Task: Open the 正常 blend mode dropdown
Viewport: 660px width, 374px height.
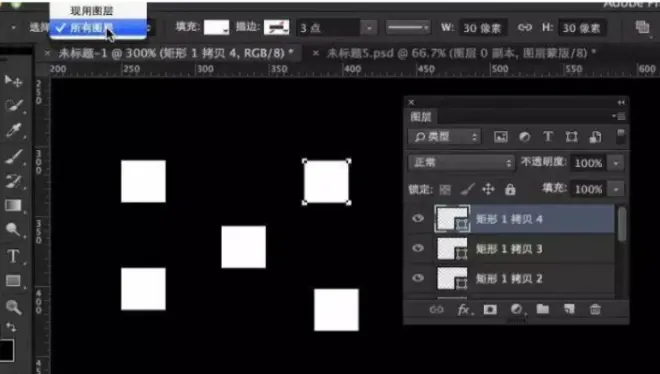Action: 461,162
